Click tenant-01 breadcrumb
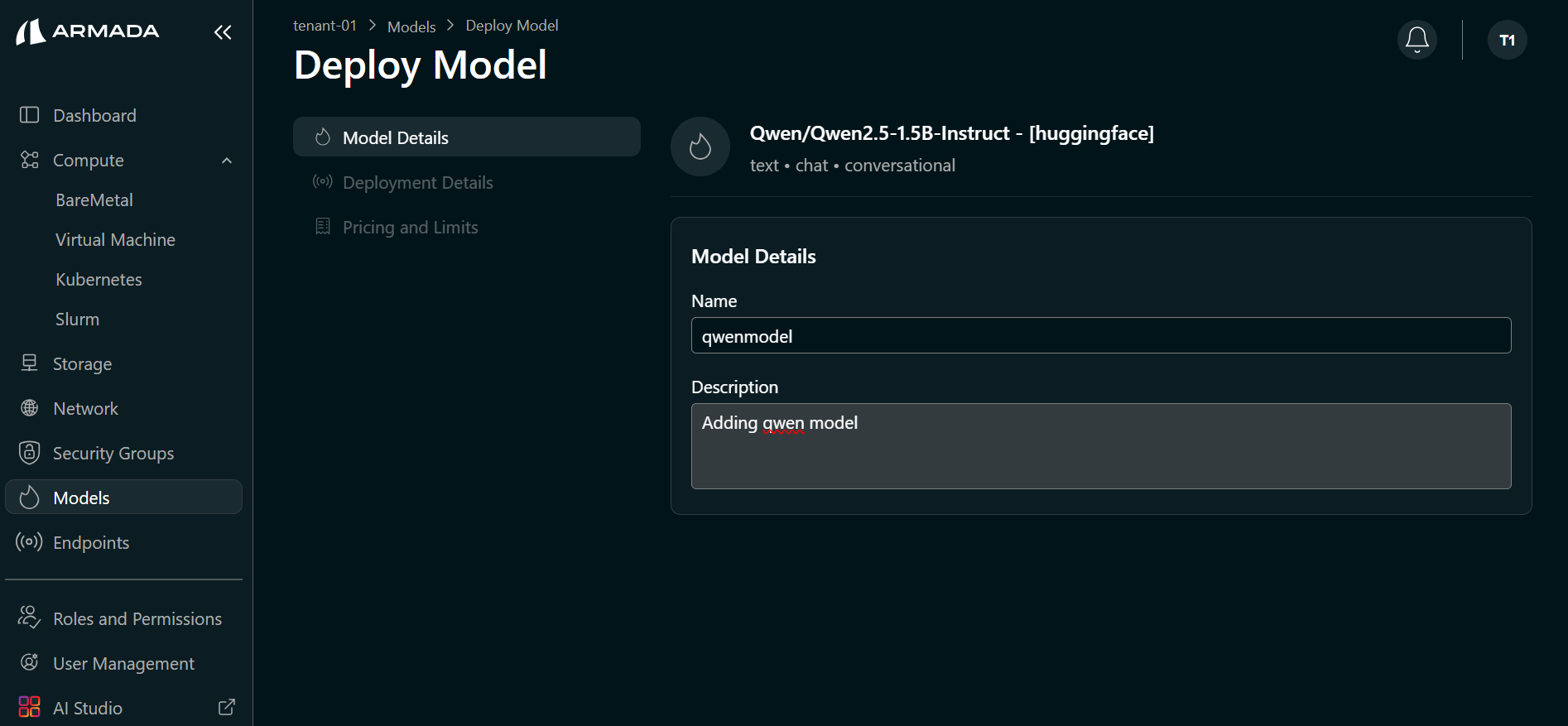 click(x=325, y=26)
